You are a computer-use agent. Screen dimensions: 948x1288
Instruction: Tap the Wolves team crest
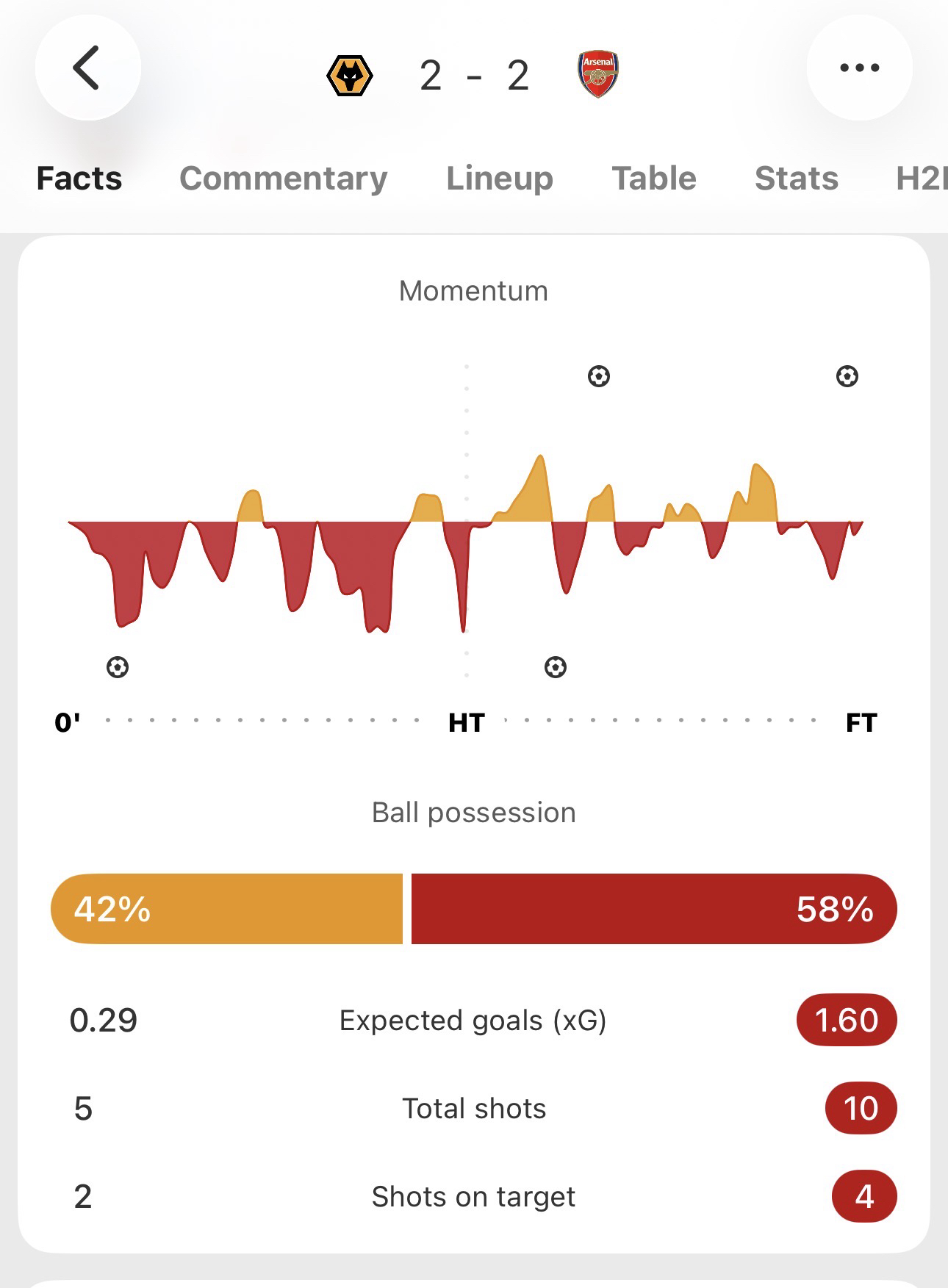[x=350, y=76]
